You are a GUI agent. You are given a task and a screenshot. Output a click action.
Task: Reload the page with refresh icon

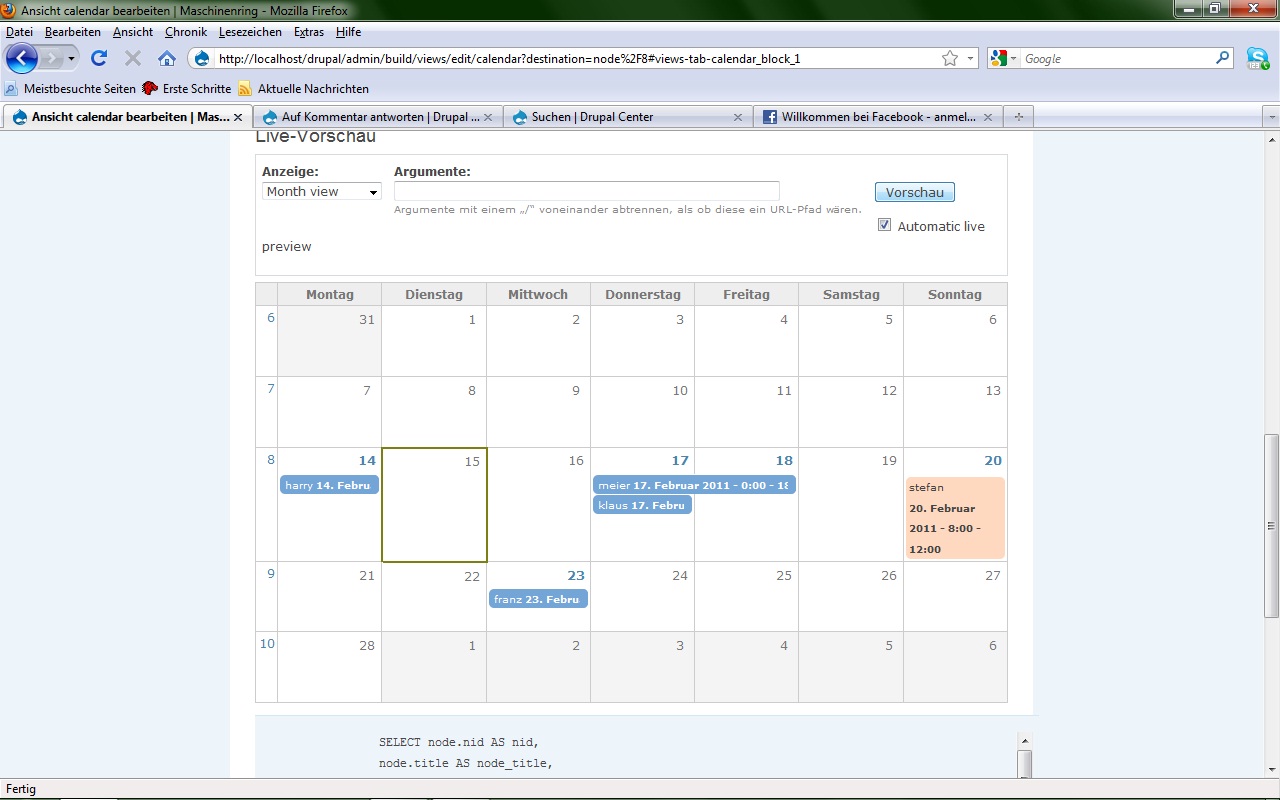pos(99,58)
